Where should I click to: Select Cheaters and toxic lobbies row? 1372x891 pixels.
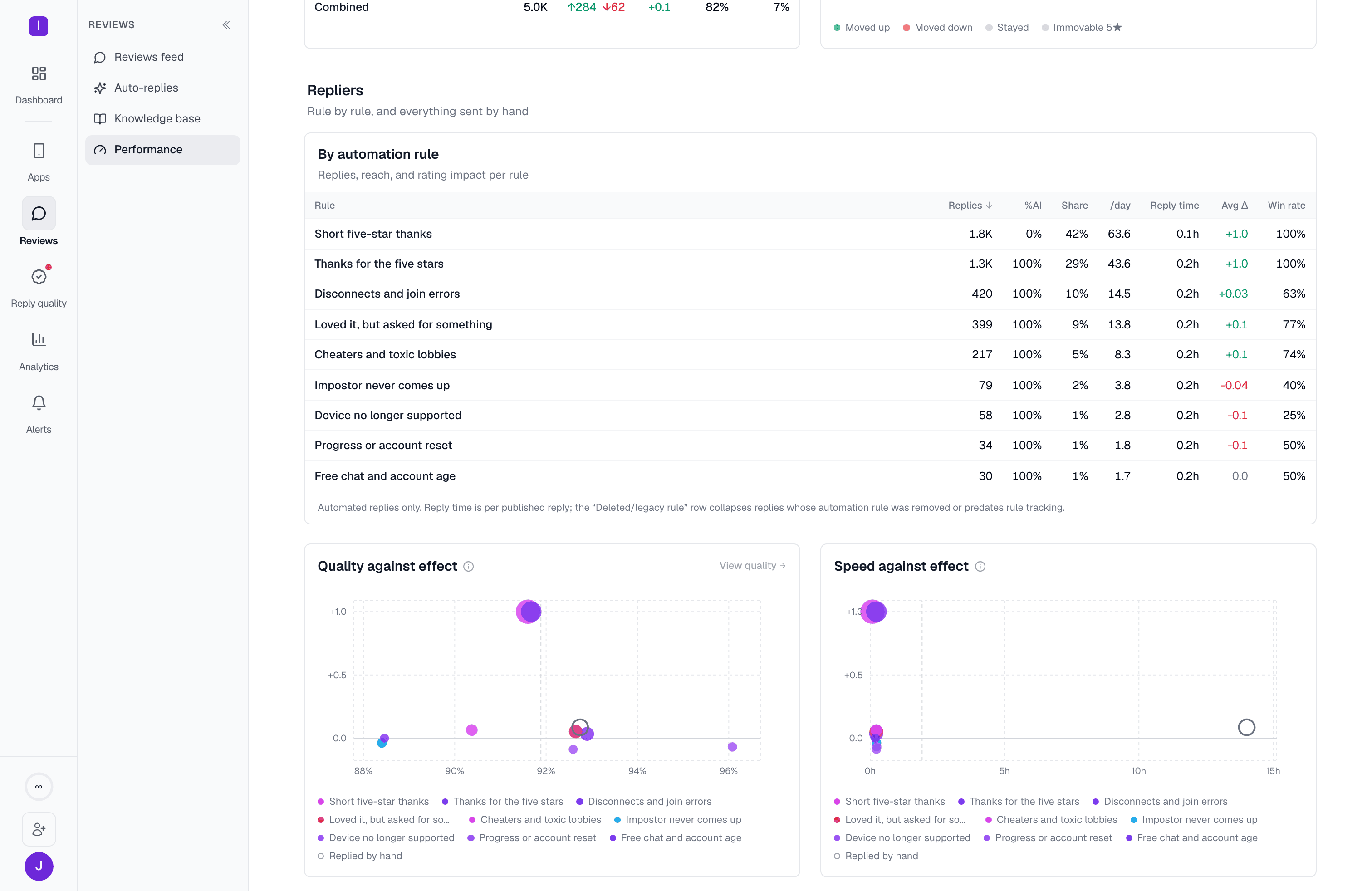(x=810, y=354)
